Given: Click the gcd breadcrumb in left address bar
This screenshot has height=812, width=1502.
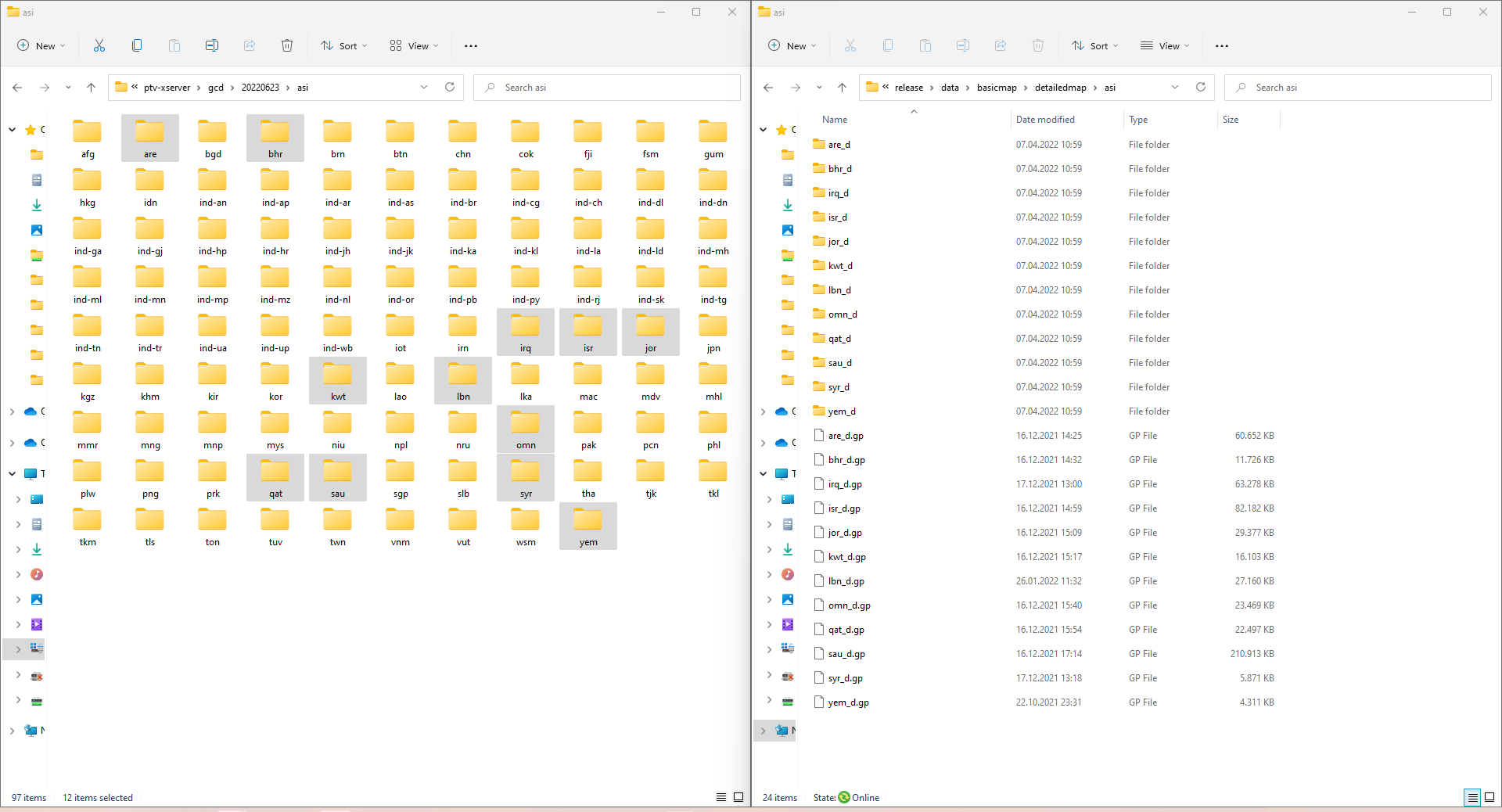Looking at the screenshot, I should [x=216, y=88].
